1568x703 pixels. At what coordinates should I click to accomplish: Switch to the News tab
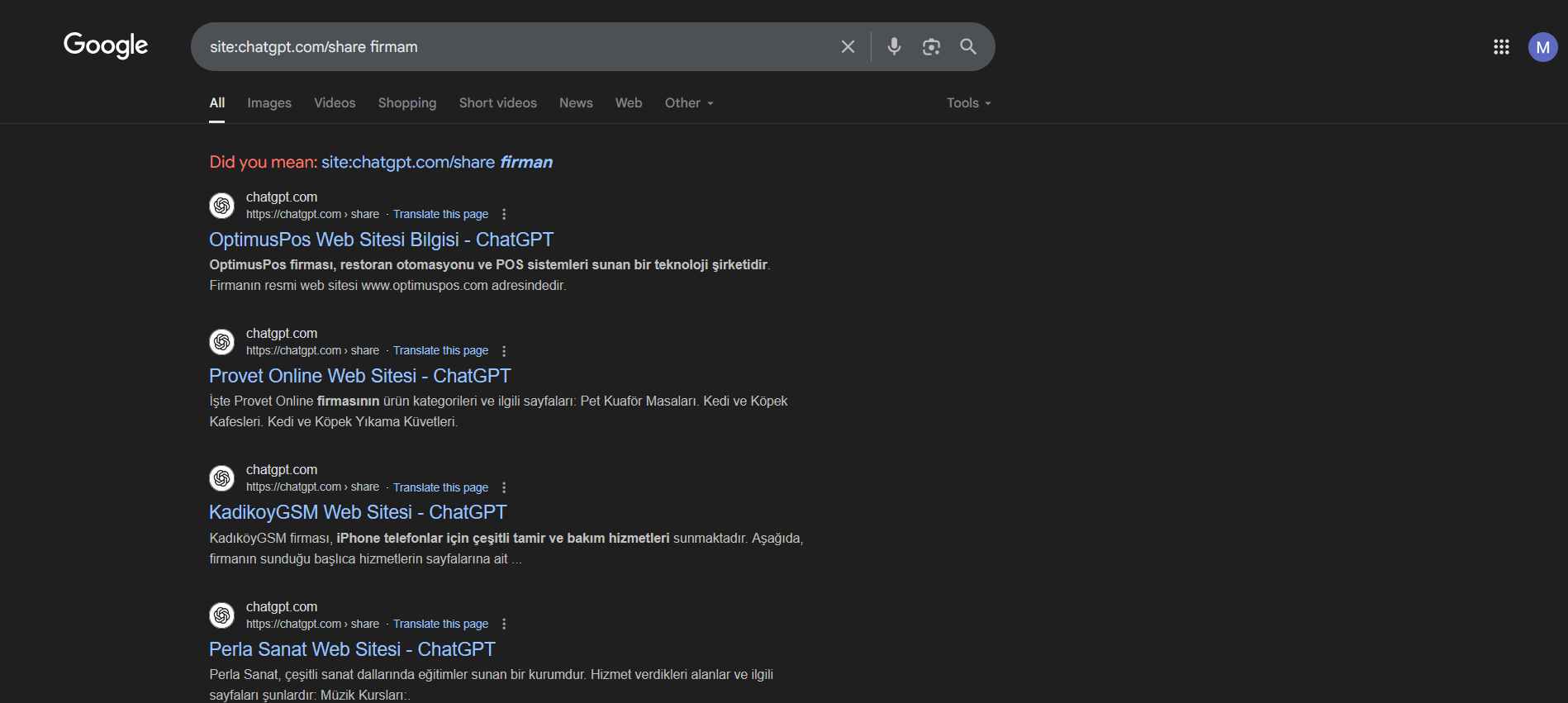pyautogui.click(x=576, y=102)
